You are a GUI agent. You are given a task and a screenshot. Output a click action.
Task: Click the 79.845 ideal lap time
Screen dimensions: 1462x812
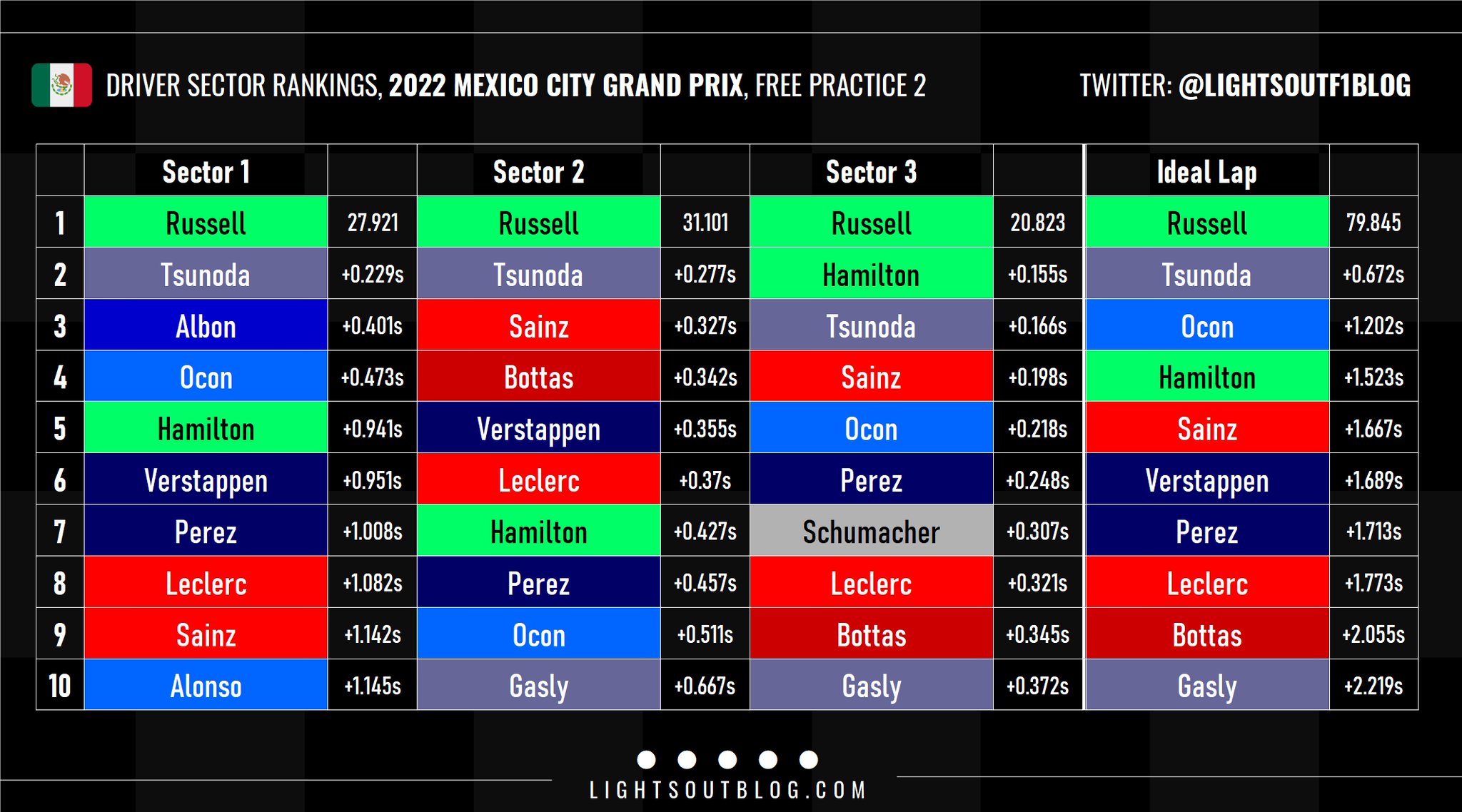tap(1373, 223)
